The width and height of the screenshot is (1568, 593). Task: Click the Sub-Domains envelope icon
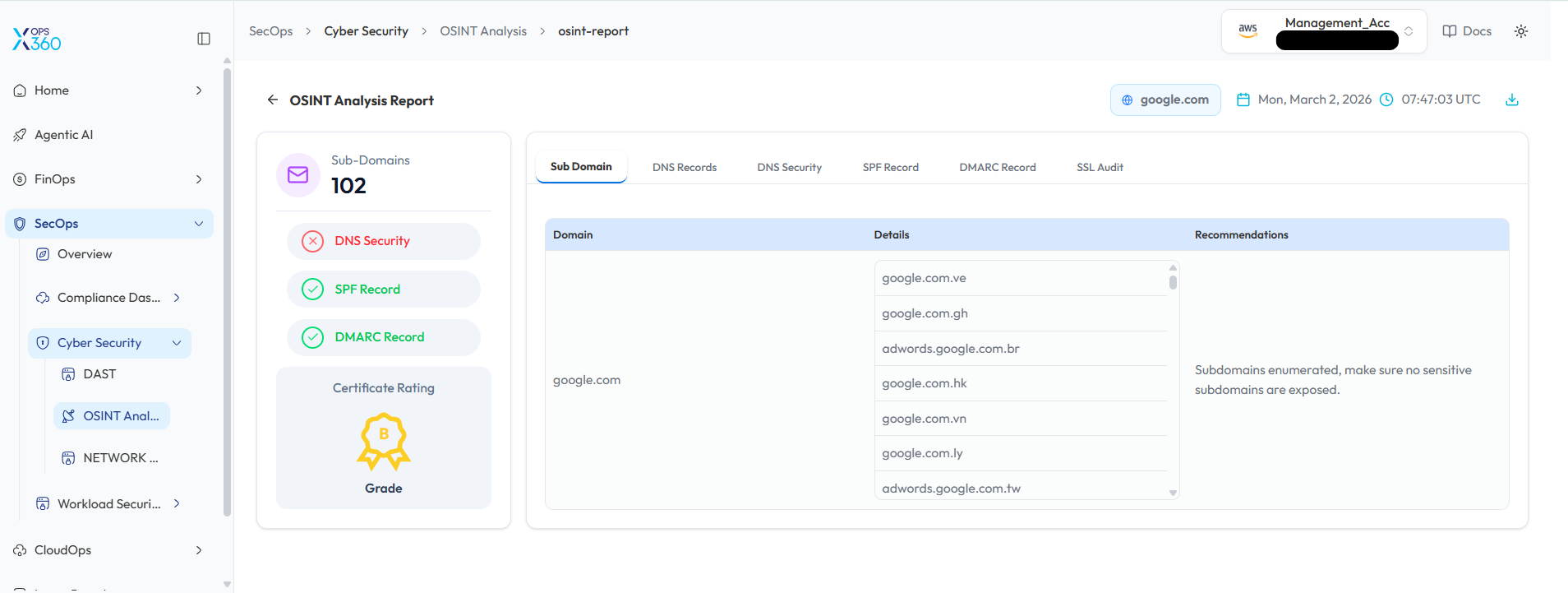(x=298, y=174)
